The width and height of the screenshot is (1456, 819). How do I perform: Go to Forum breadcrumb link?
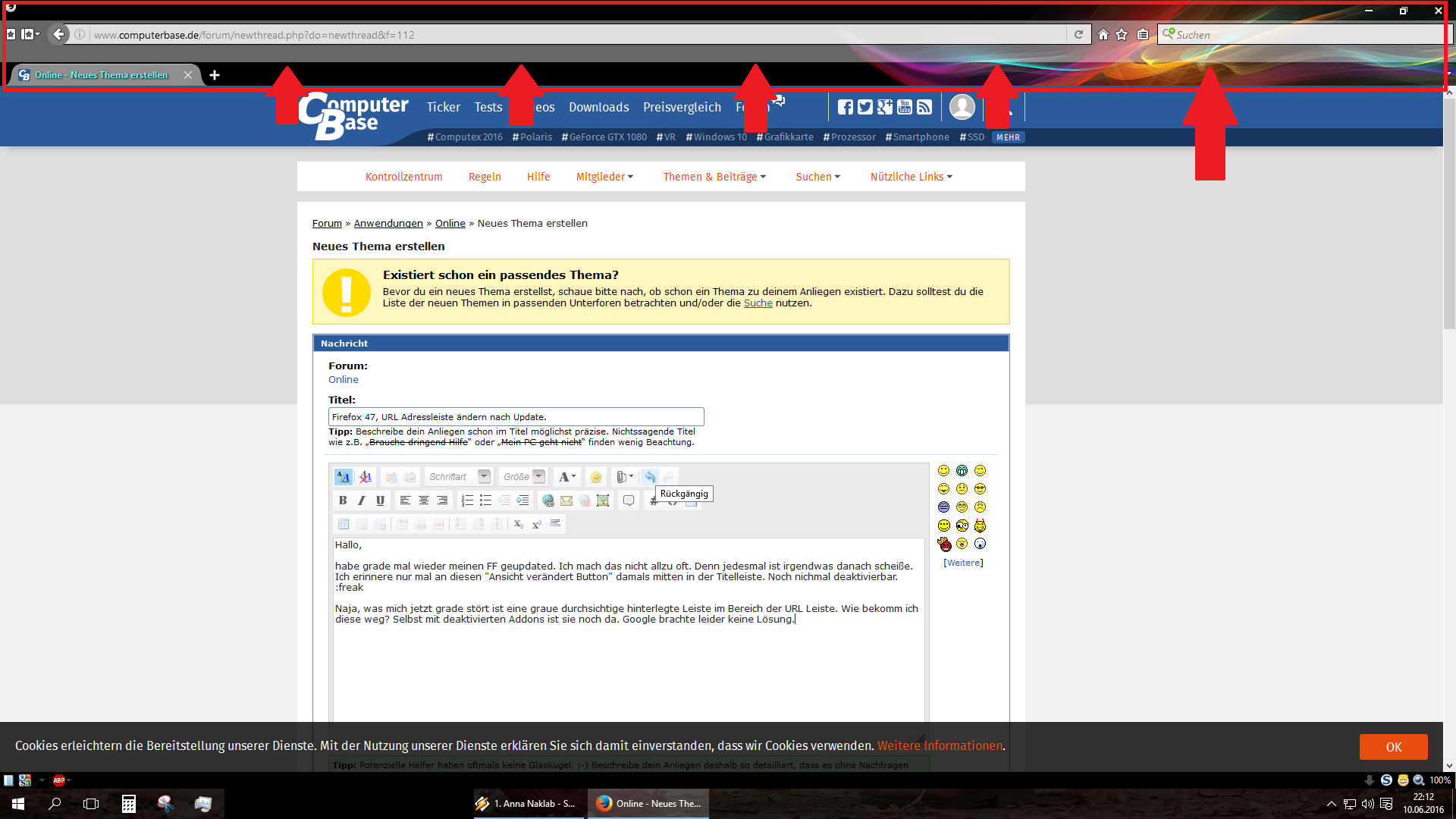(x=327, y=224)
